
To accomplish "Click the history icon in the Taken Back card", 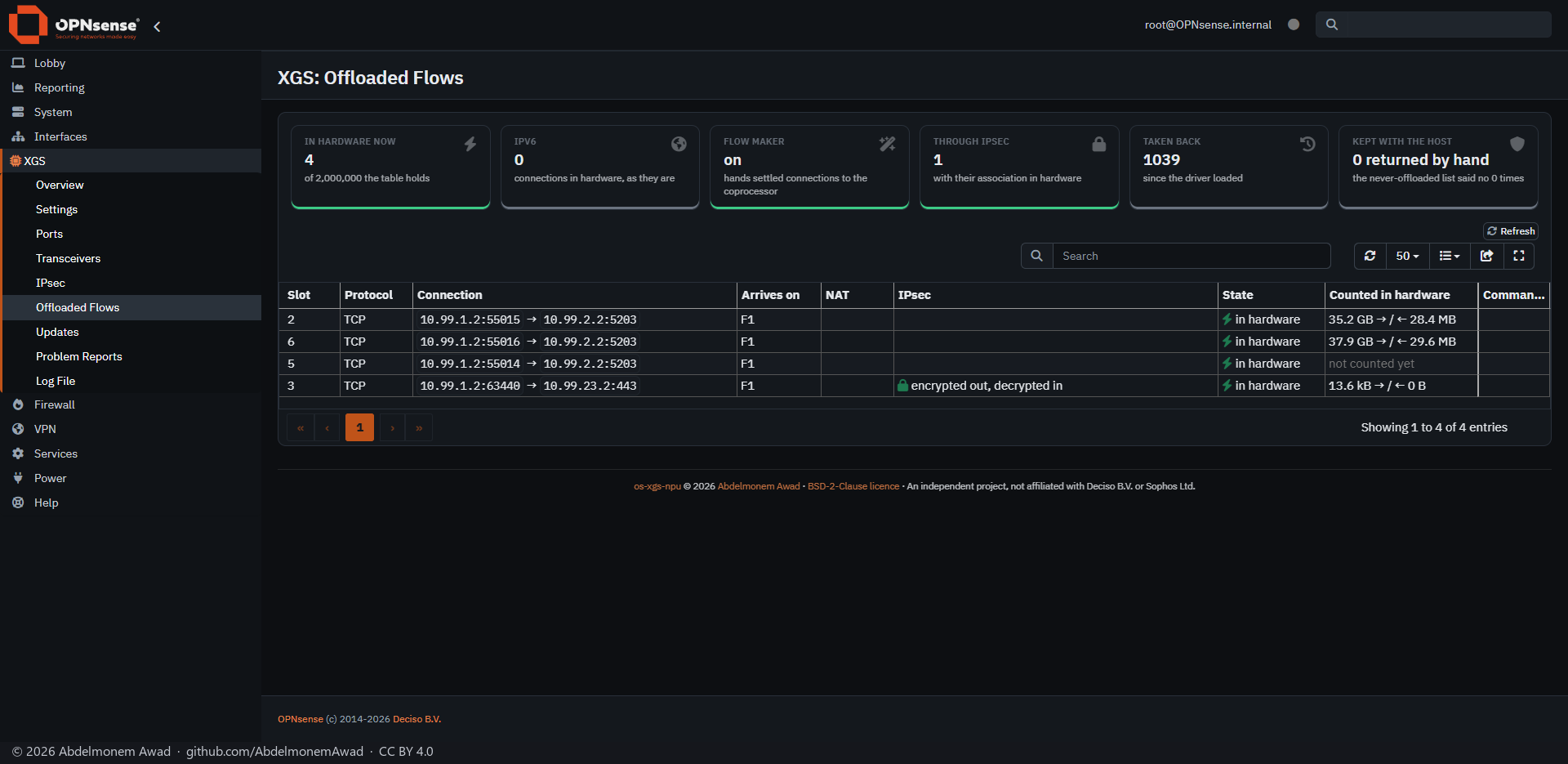I will [x=1307, y=144].
